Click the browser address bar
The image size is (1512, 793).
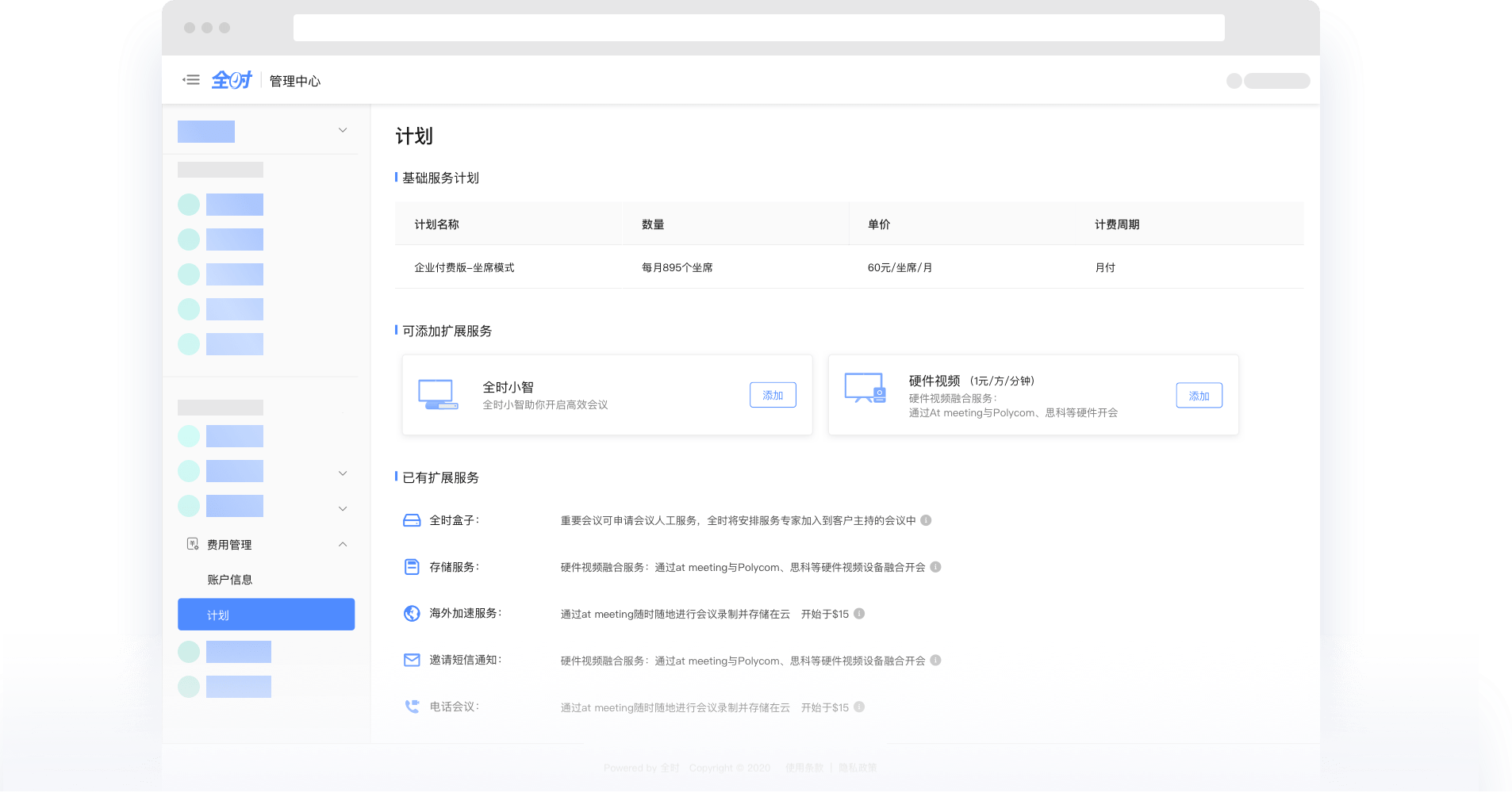[758, 28]
